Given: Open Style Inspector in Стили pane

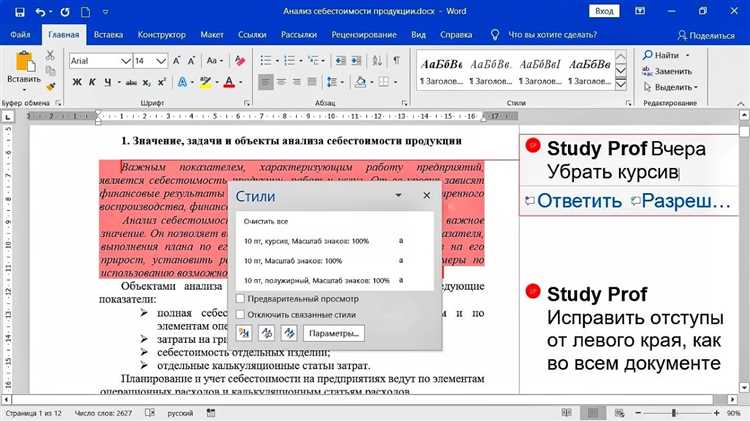Looking at the screenshot, I should pyautogui.click(x=266, y=333).
